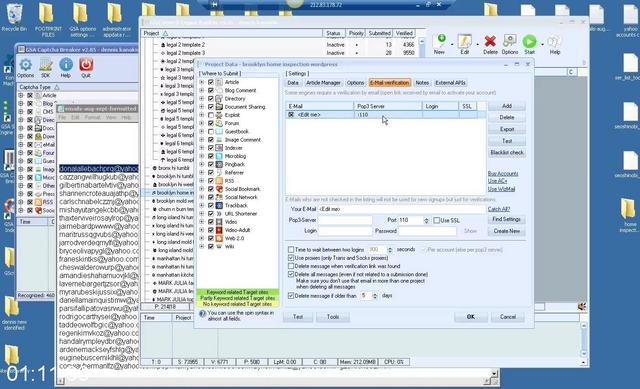Click the red Quit icon in Captcha Breaker
Image resolution: width=640 pixels, height=389 pixels.
[86, 65]
